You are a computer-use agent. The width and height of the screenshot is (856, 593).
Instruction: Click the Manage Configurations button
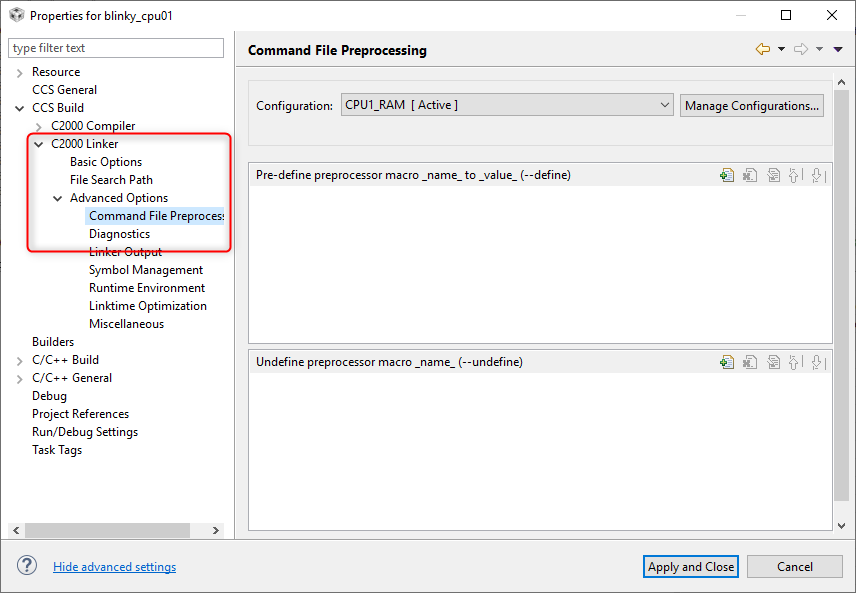point(752,105)
